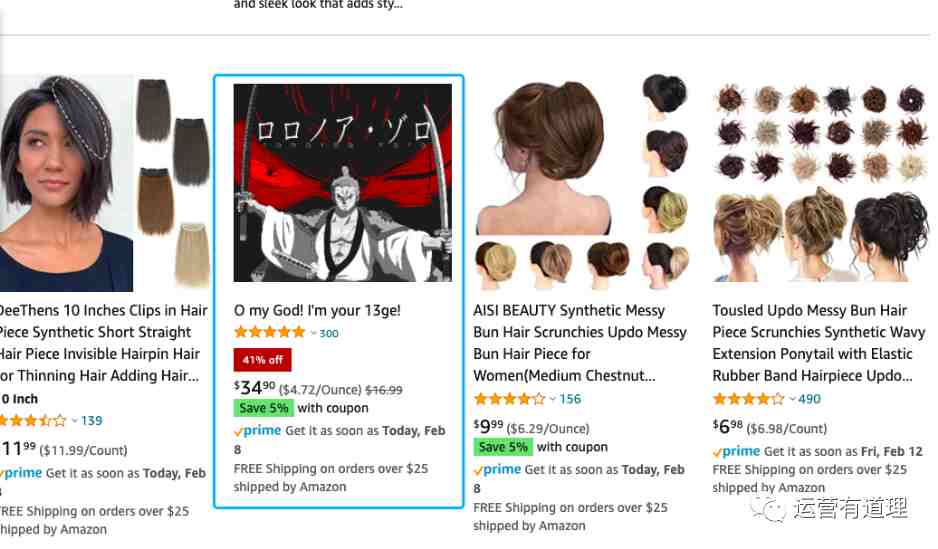Click the prime logo under the $9.99 item
938x549 pixels.
[x=497, y=470]
